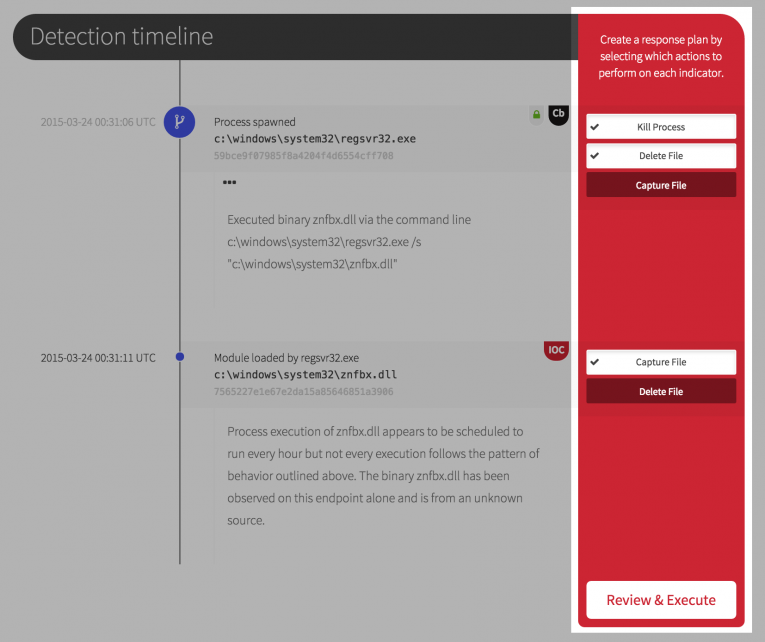
Task: Uncheck Delete File for regsvr32.exe
Action: (x=661, y=156)
